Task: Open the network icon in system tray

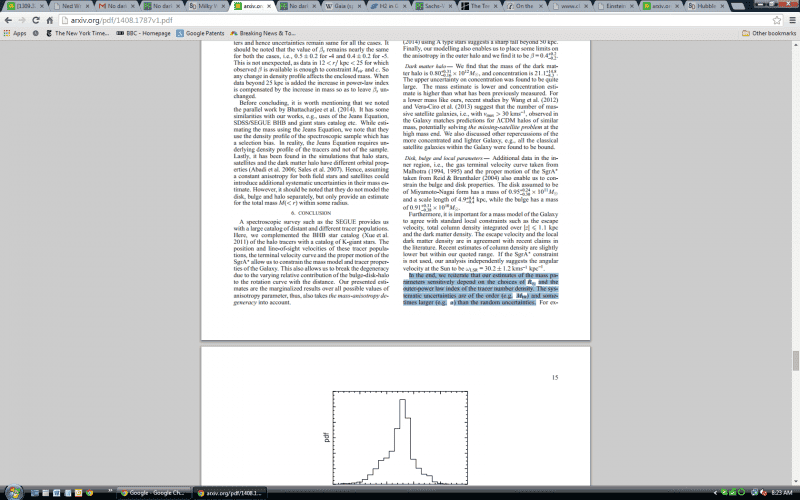Action: click(754, 493)
